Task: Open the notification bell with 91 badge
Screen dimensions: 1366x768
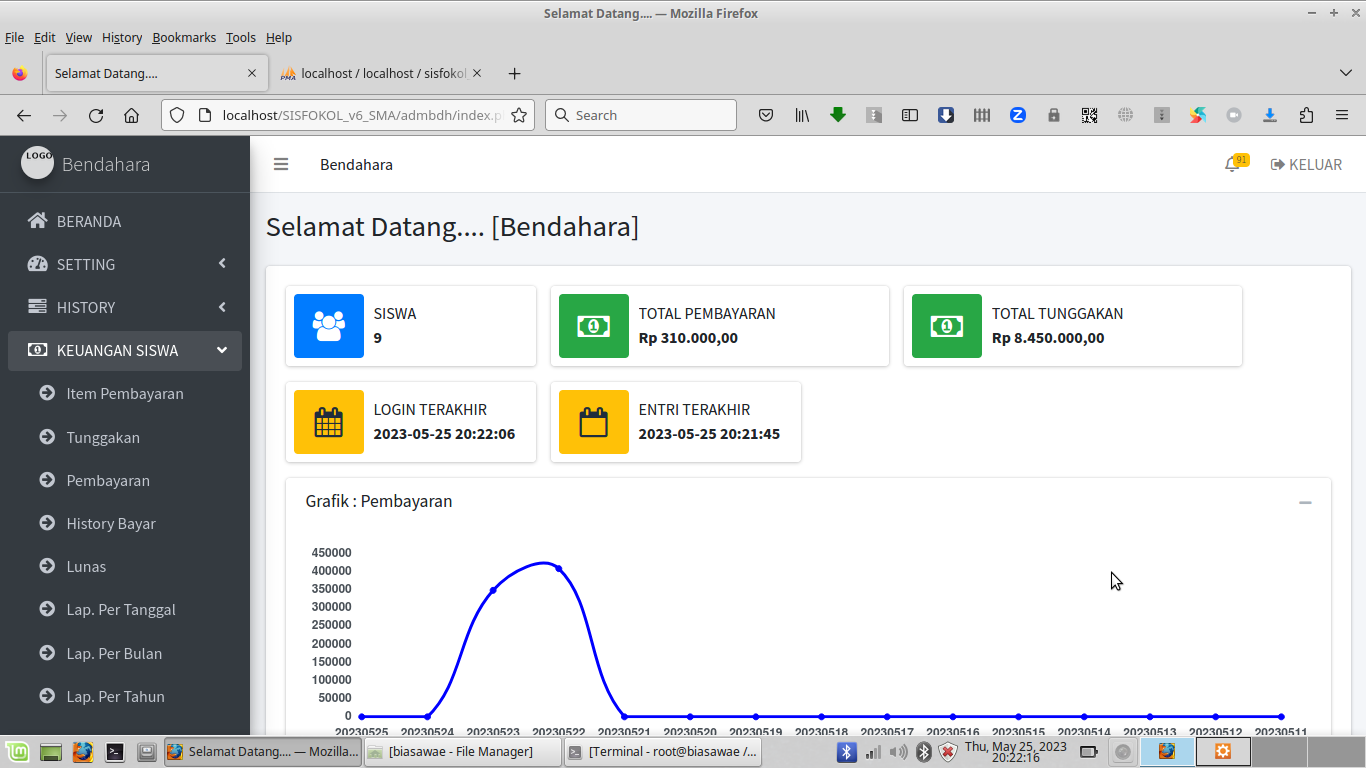Action: point(1236,163)
